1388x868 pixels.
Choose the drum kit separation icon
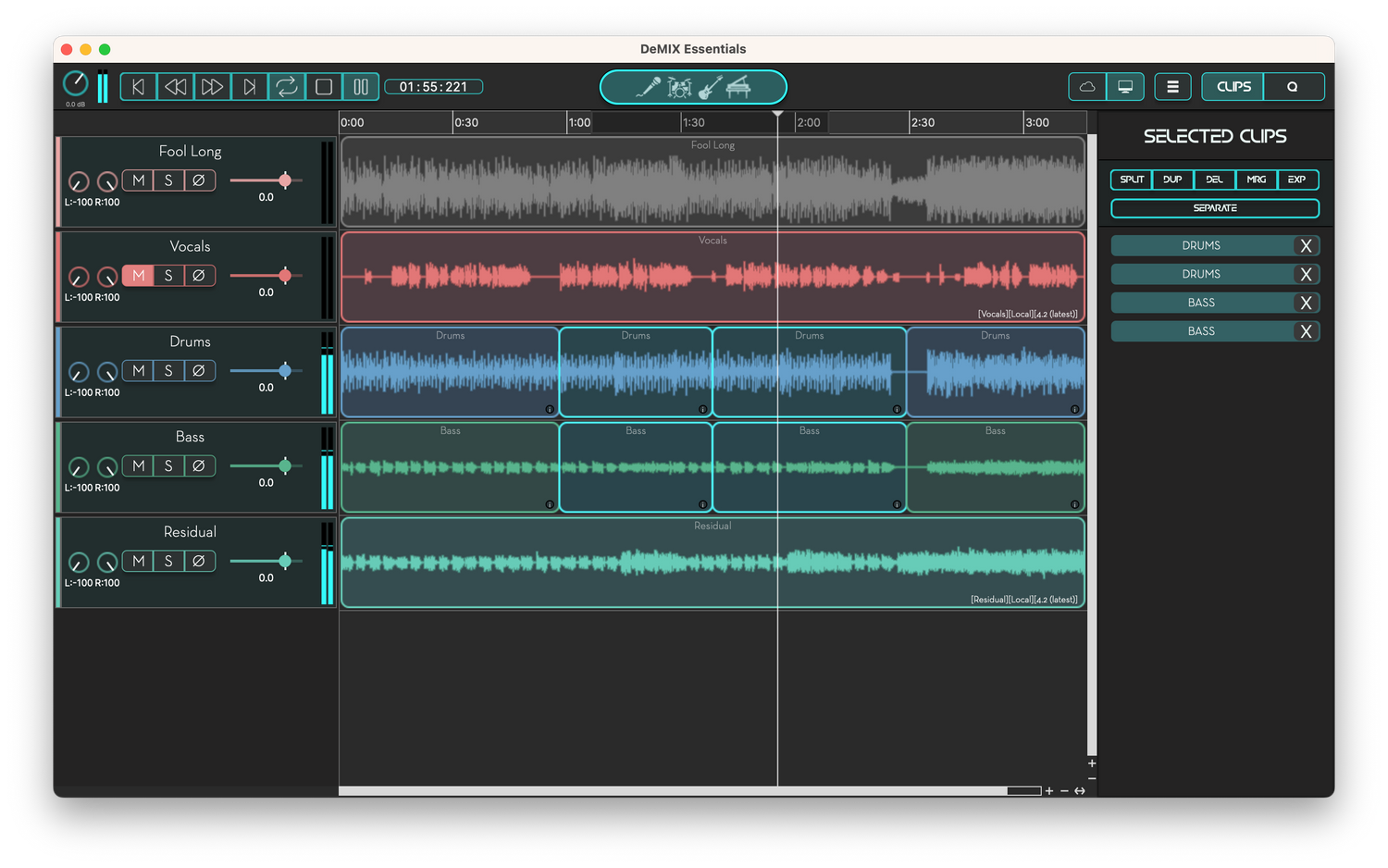pyautogui.click(x=680, y=88)
